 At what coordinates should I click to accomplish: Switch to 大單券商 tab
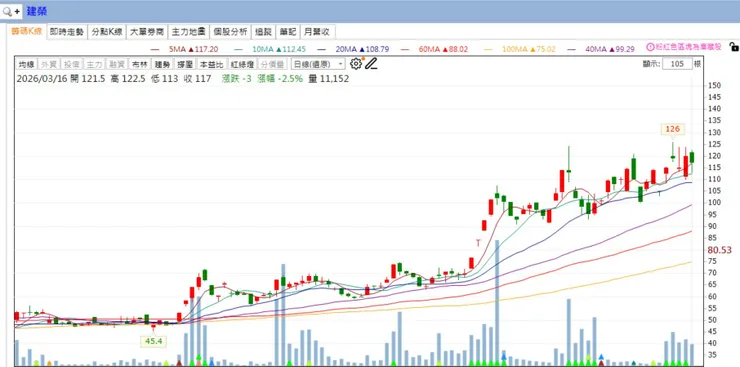click(x=147, y=32)
